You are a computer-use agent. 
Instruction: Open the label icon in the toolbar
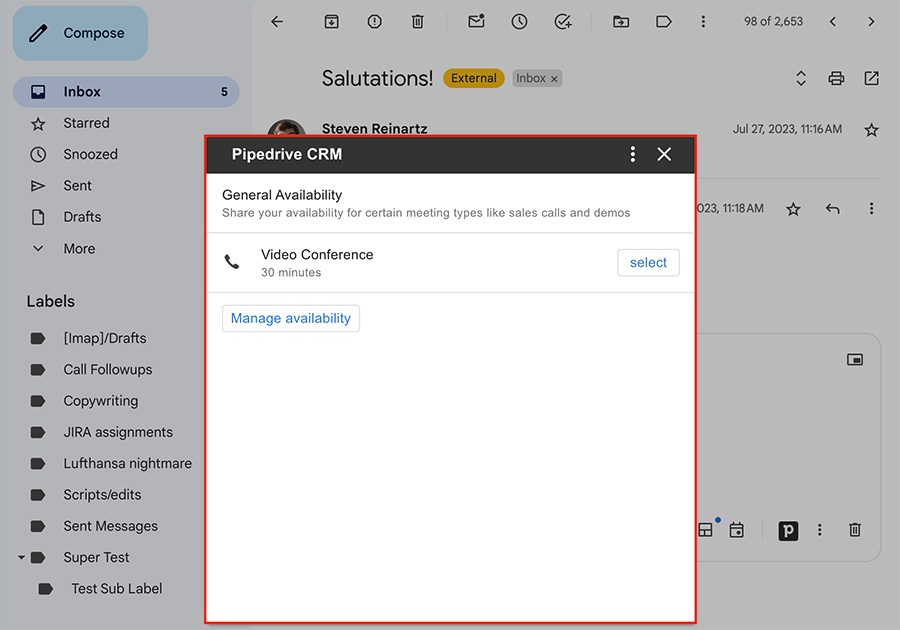(x=663, y=21)
